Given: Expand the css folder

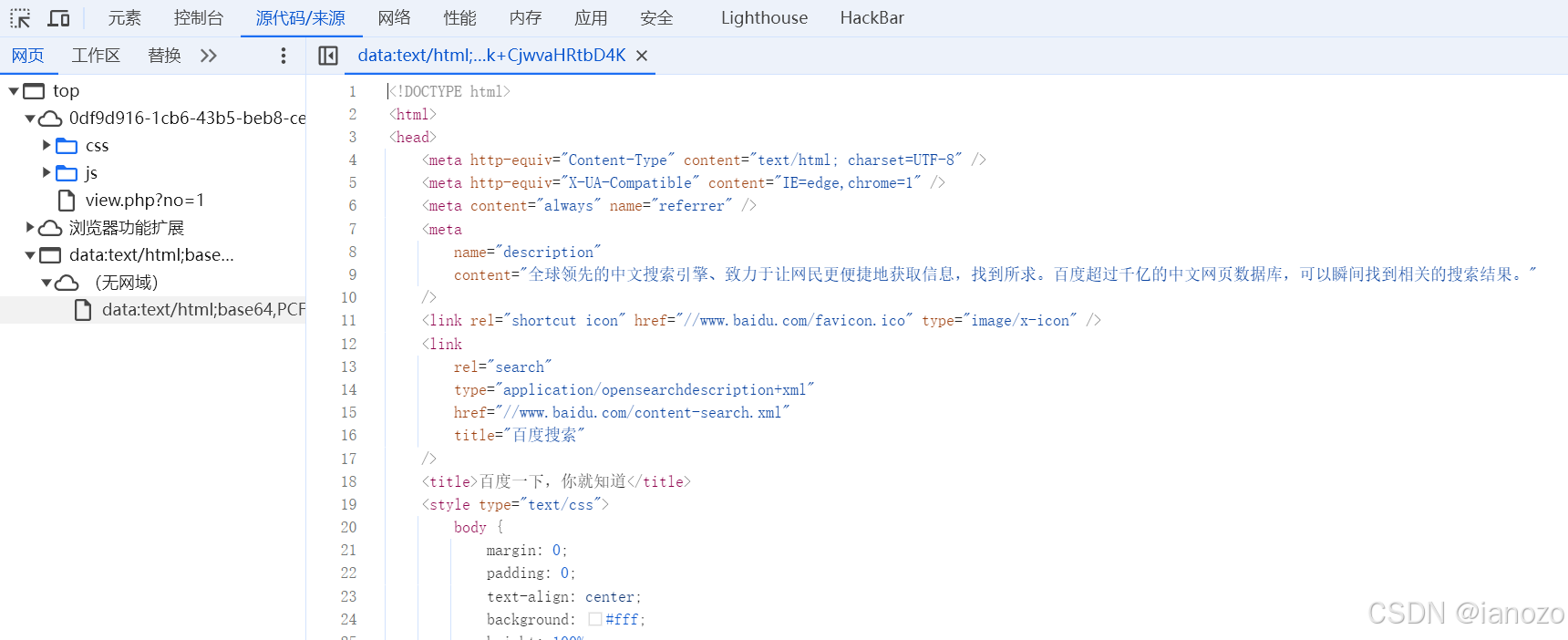Looking at the screenshot, I should coord(46,145).
